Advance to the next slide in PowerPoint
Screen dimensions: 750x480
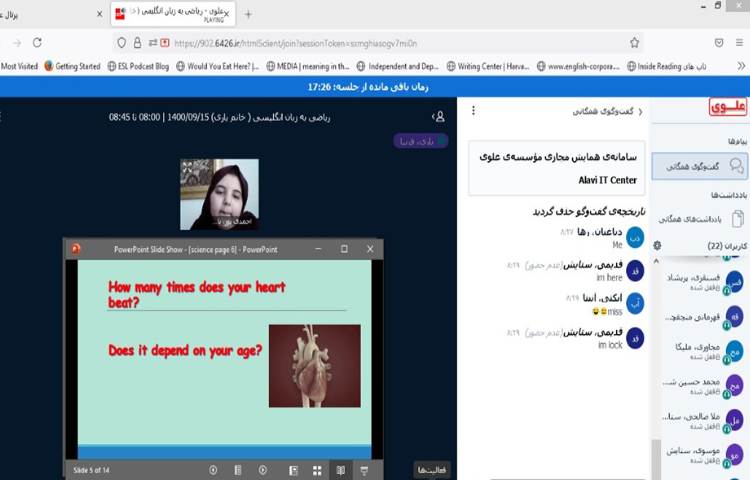click(x=263, y=469)
